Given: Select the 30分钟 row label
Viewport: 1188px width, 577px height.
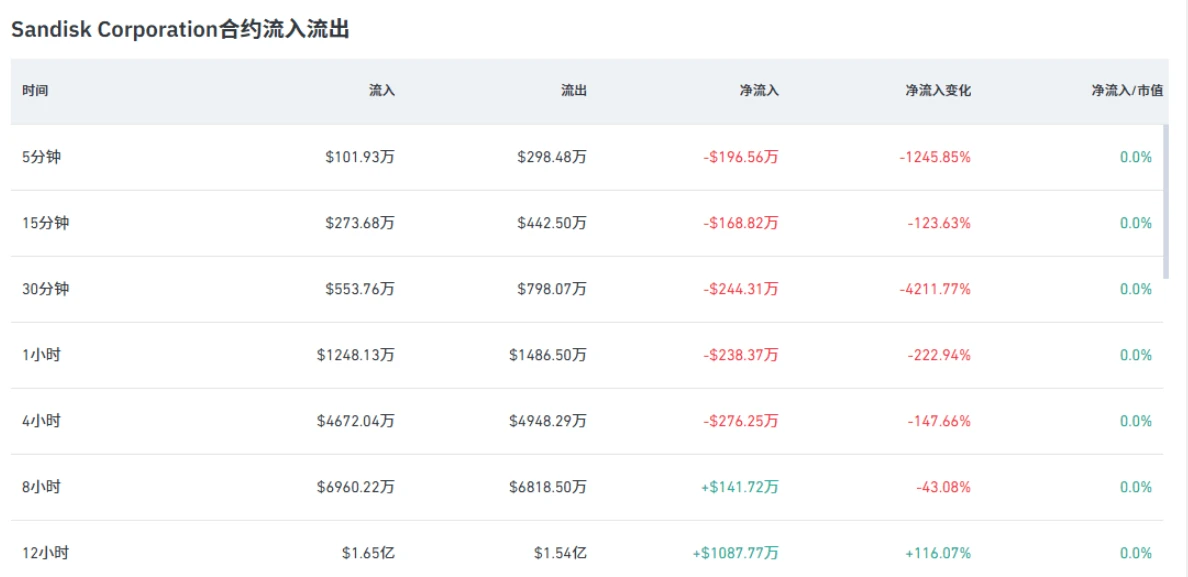Looking at the screenshot, I should pos(45,289).
